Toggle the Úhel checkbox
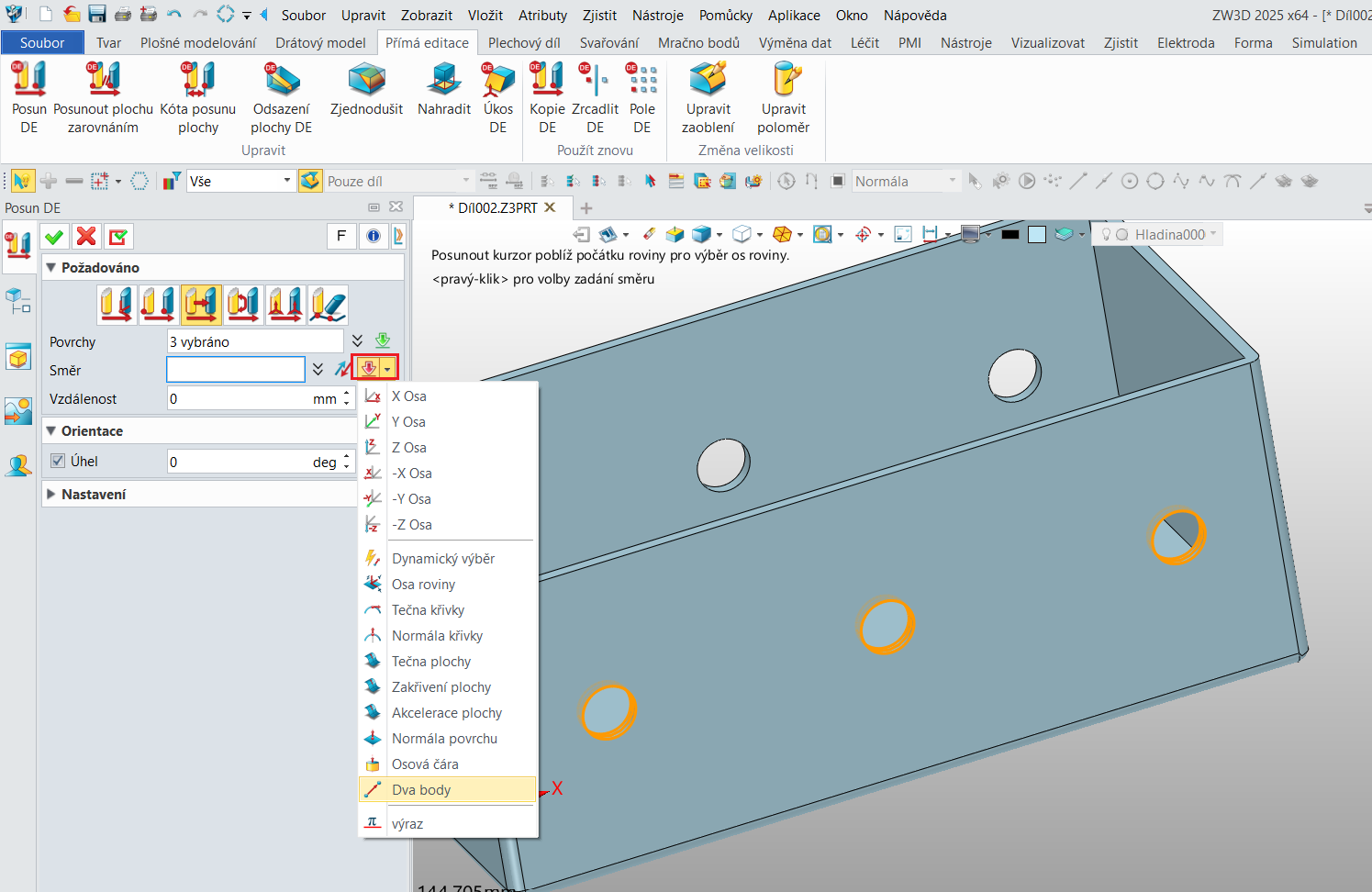This screenshot has height=892, width=1372. tap(58, 462)
